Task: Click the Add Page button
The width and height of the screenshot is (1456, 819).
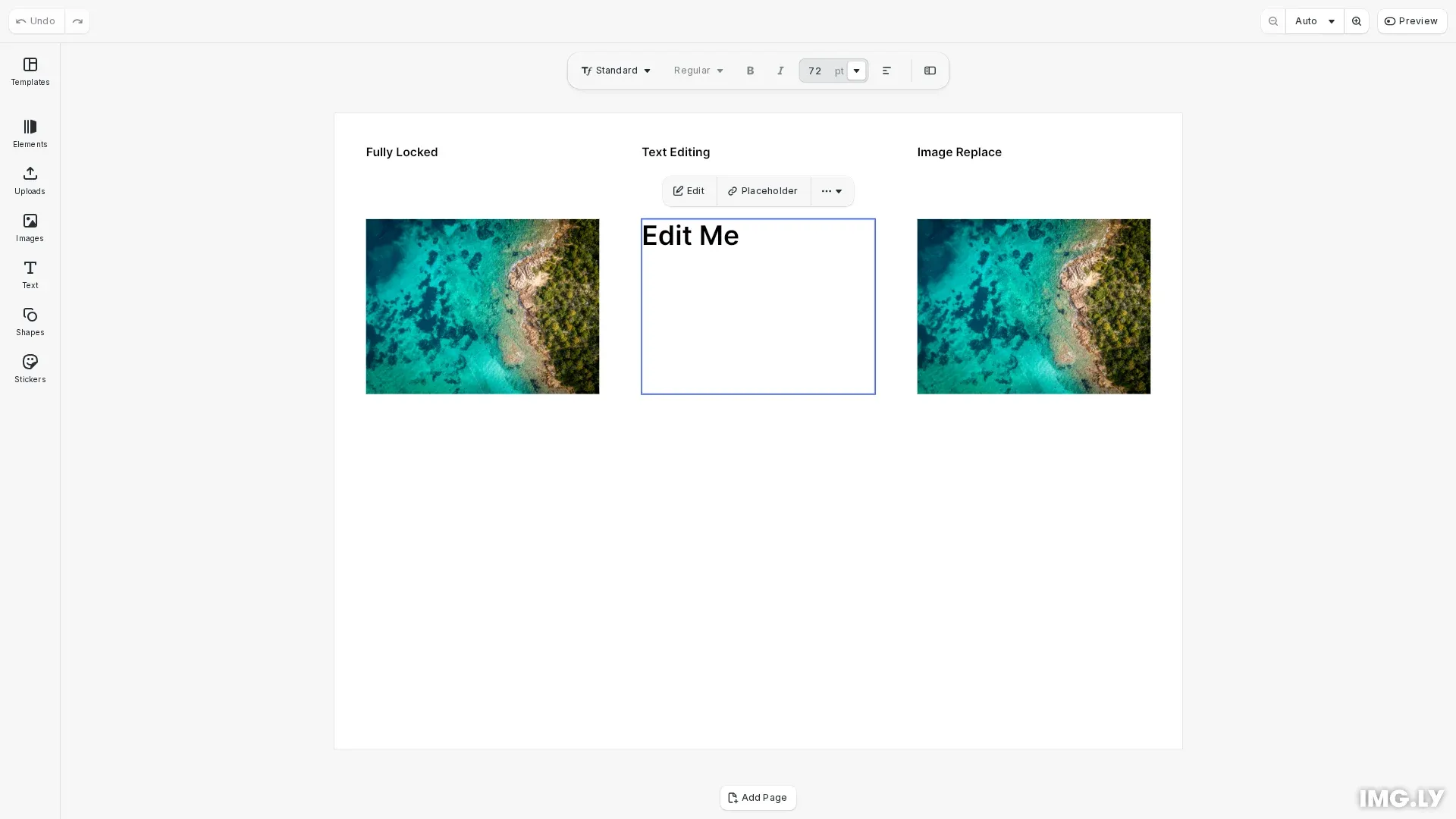Action: (x=758, y=798)
